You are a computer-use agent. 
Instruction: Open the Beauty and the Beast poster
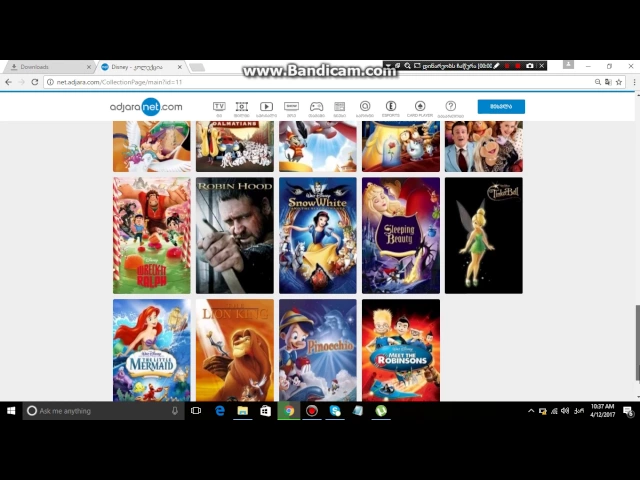pos(401,146)
